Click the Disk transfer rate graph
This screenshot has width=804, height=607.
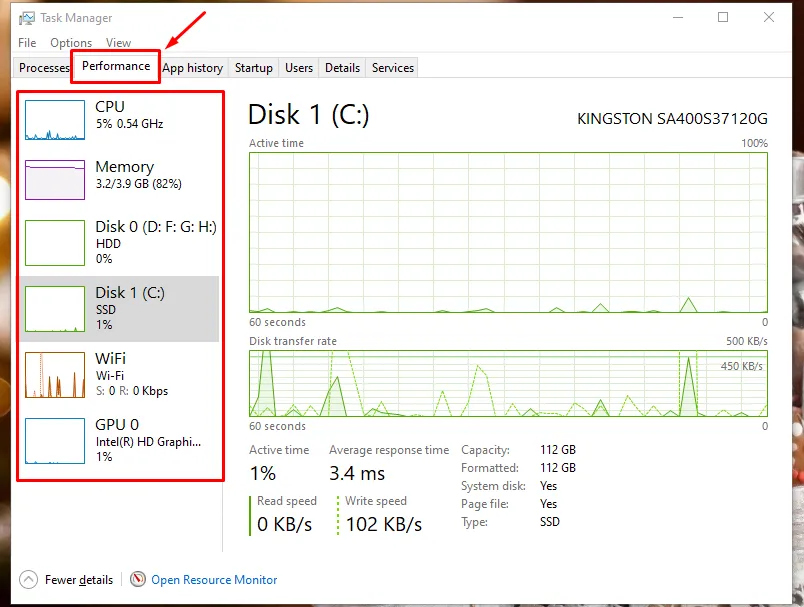(x=508, y=383)
